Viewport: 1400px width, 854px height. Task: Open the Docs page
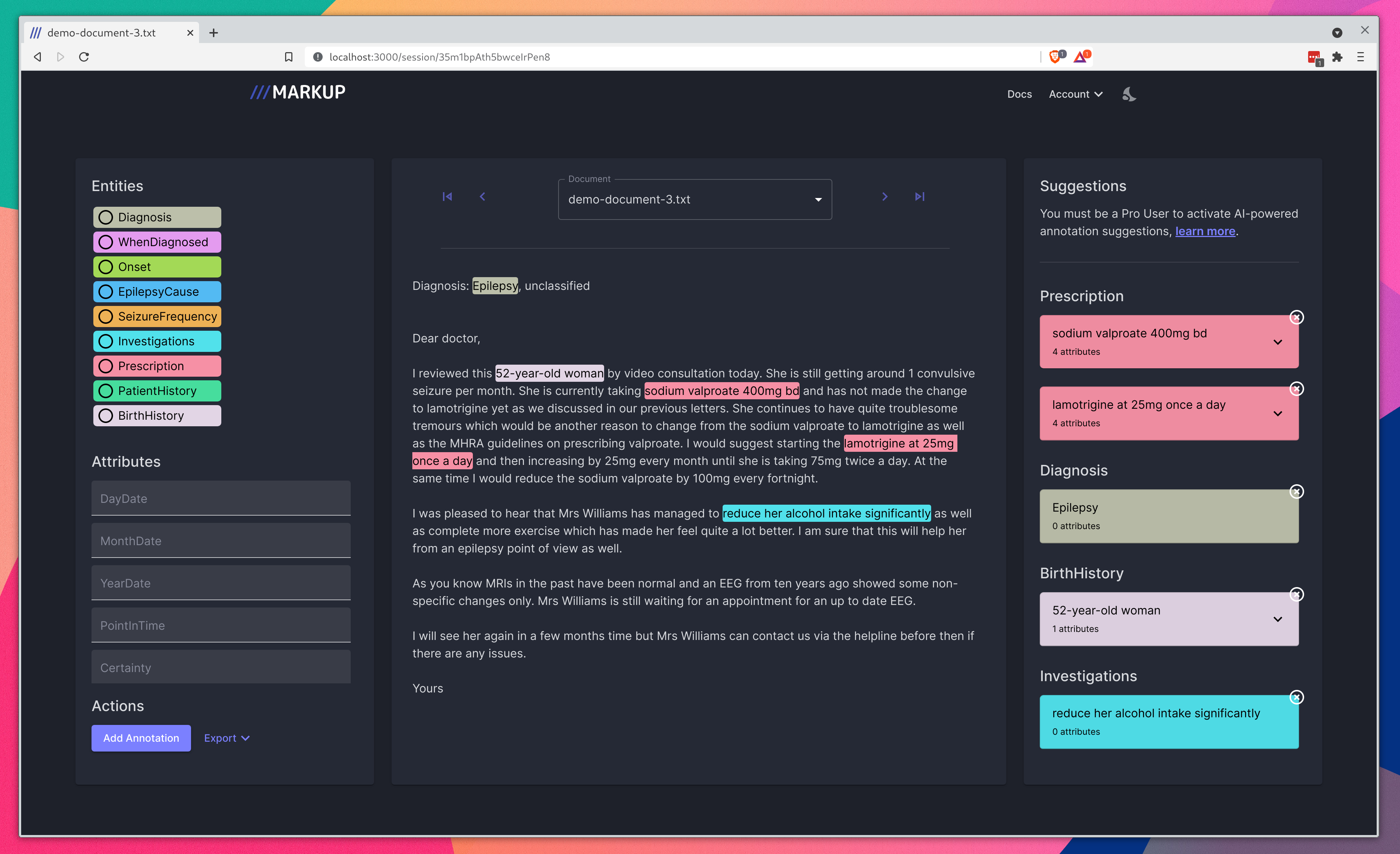click(x=1019, y=94)
